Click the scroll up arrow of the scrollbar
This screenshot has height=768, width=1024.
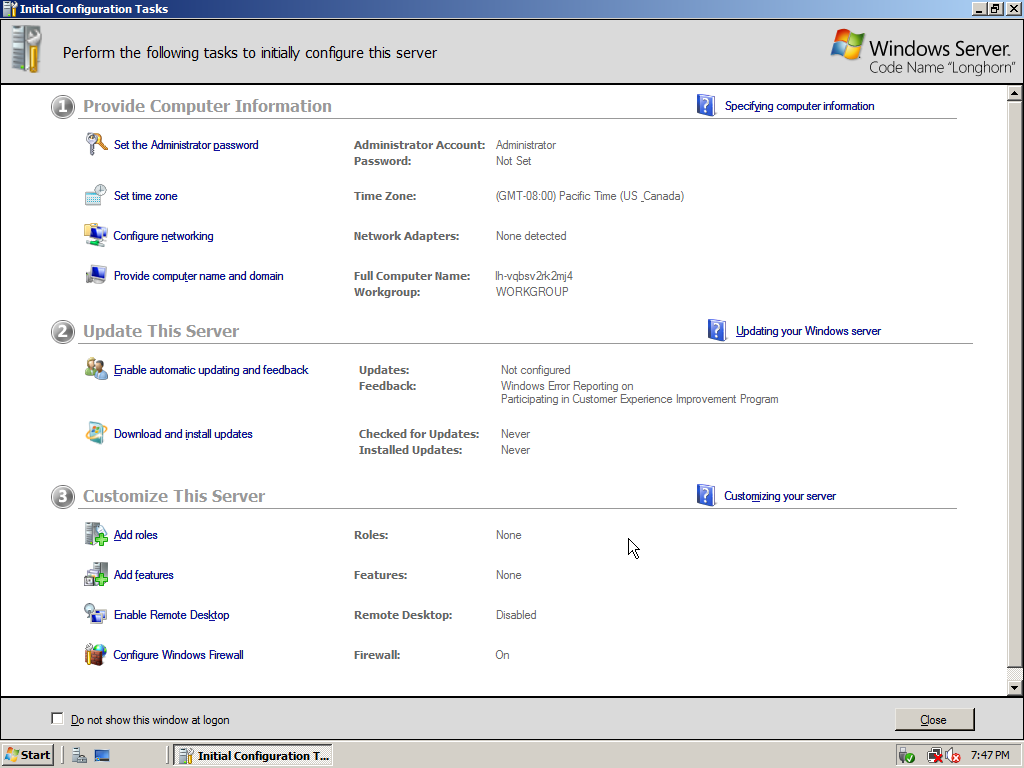(1014, 94)
